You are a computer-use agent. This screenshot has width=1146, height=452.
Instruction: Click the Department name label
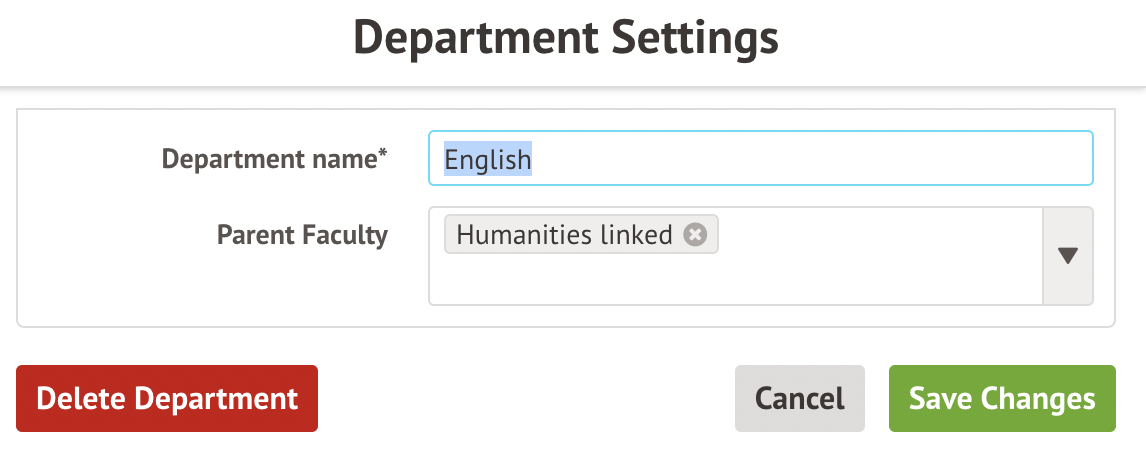(x=269, y=158)
